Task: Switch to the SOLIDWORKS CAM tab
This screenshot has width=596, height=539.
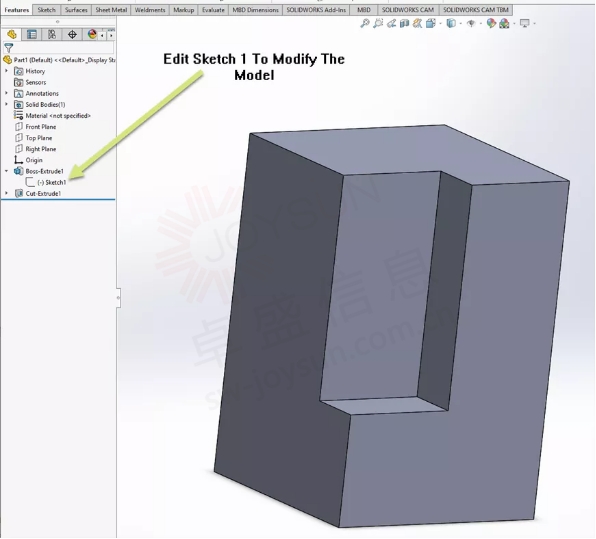Action: [408, 10]
